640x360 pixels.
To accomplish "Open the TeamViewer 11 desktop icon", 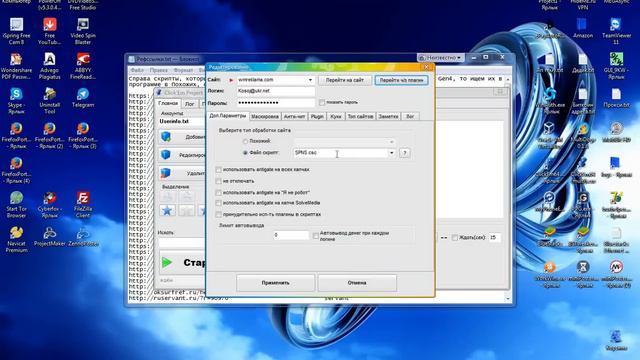I will point(616,31).
